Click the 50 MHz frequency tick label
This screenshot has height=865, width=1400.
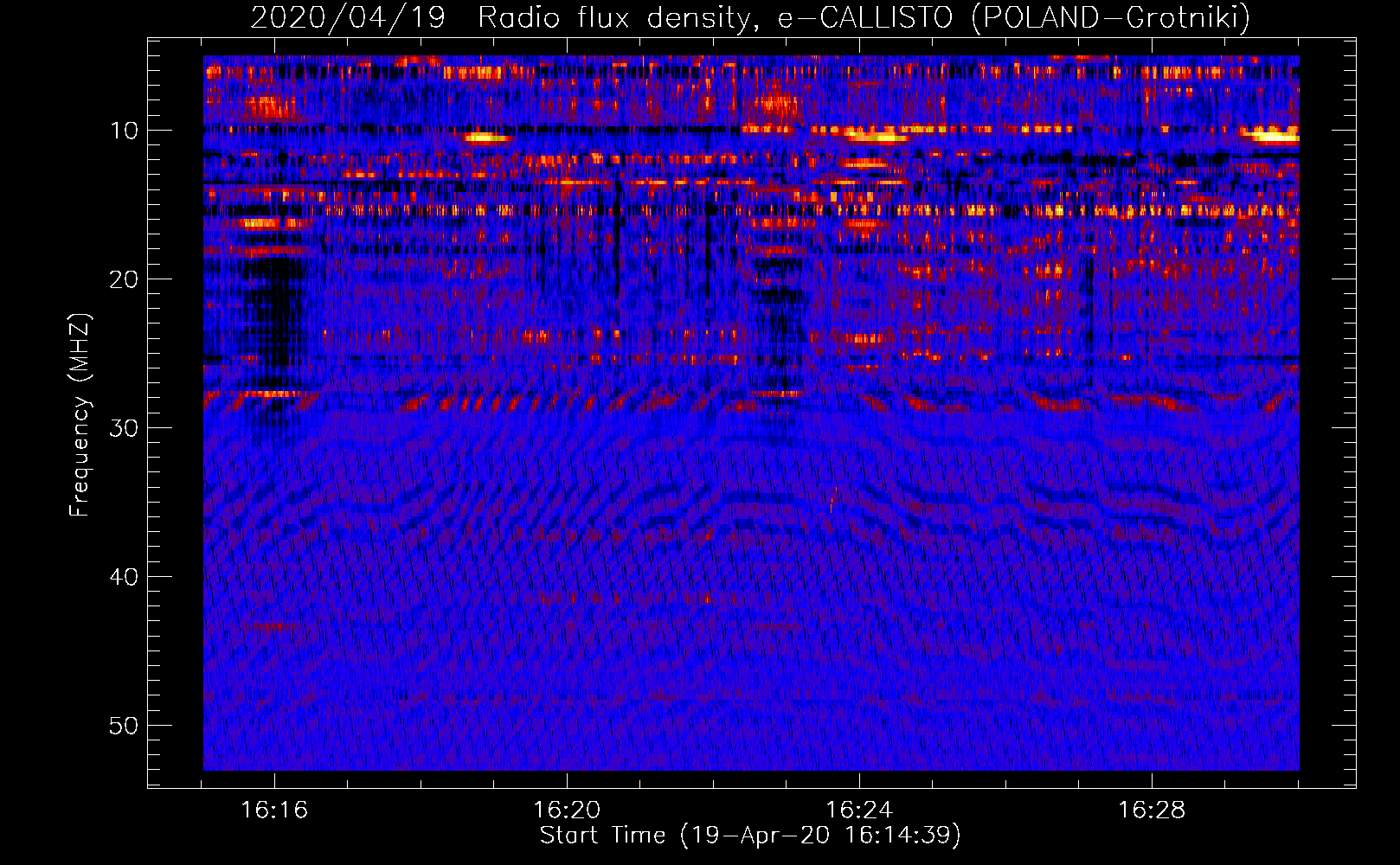pyautogui.click(x=125, y=726)
